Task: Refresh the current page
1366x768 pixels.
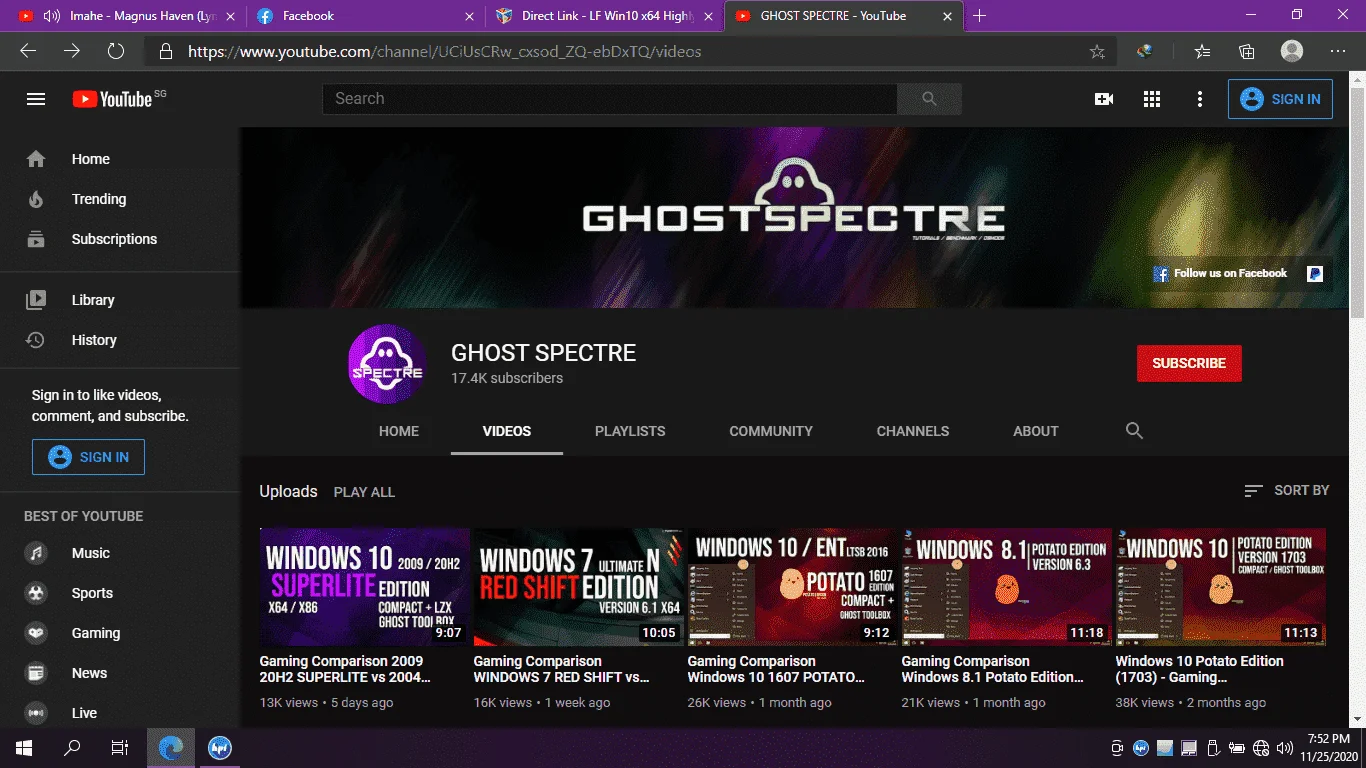Action: pos(116,51)
